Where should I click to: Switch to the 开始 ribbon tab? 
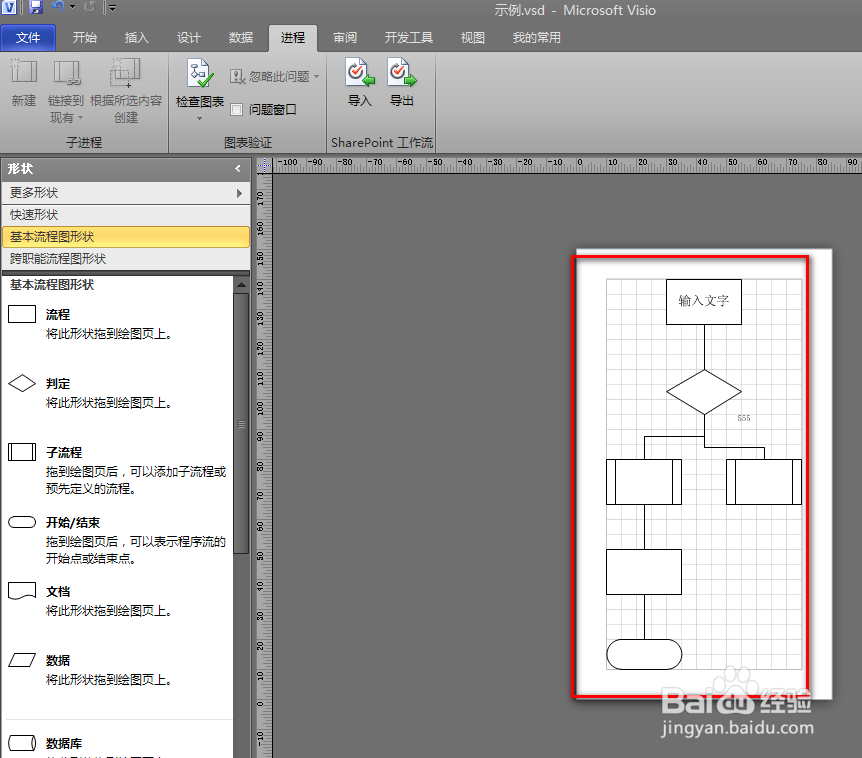point(85,38)
